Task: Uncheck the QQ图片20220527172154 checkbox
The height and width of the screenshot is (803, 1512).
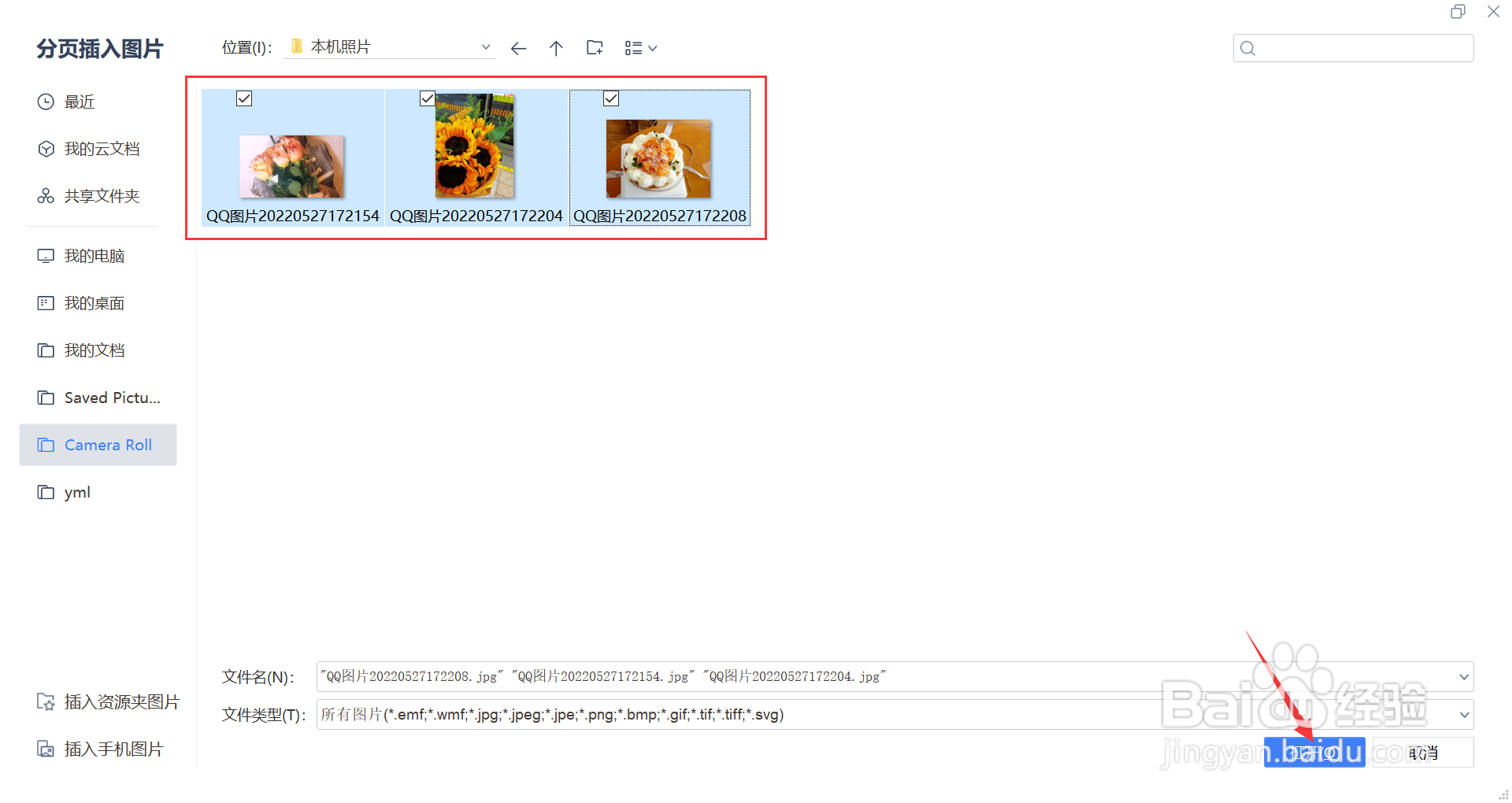Action: click(x=244, y=98)
